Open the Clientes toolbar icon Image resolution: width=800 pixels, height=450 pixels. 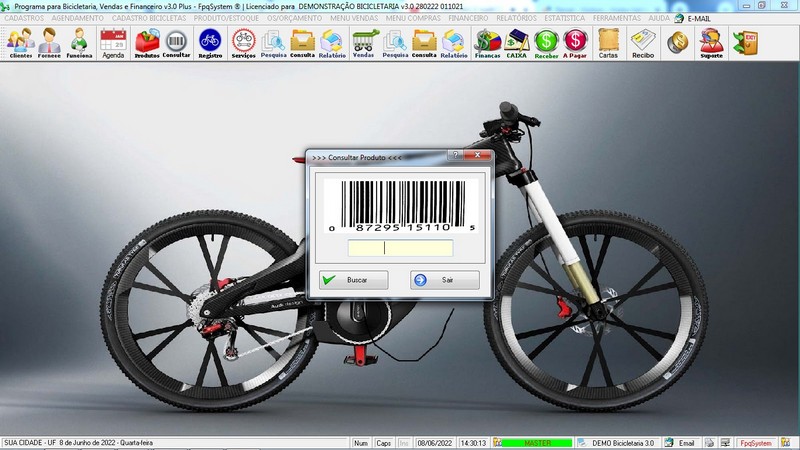20,43
